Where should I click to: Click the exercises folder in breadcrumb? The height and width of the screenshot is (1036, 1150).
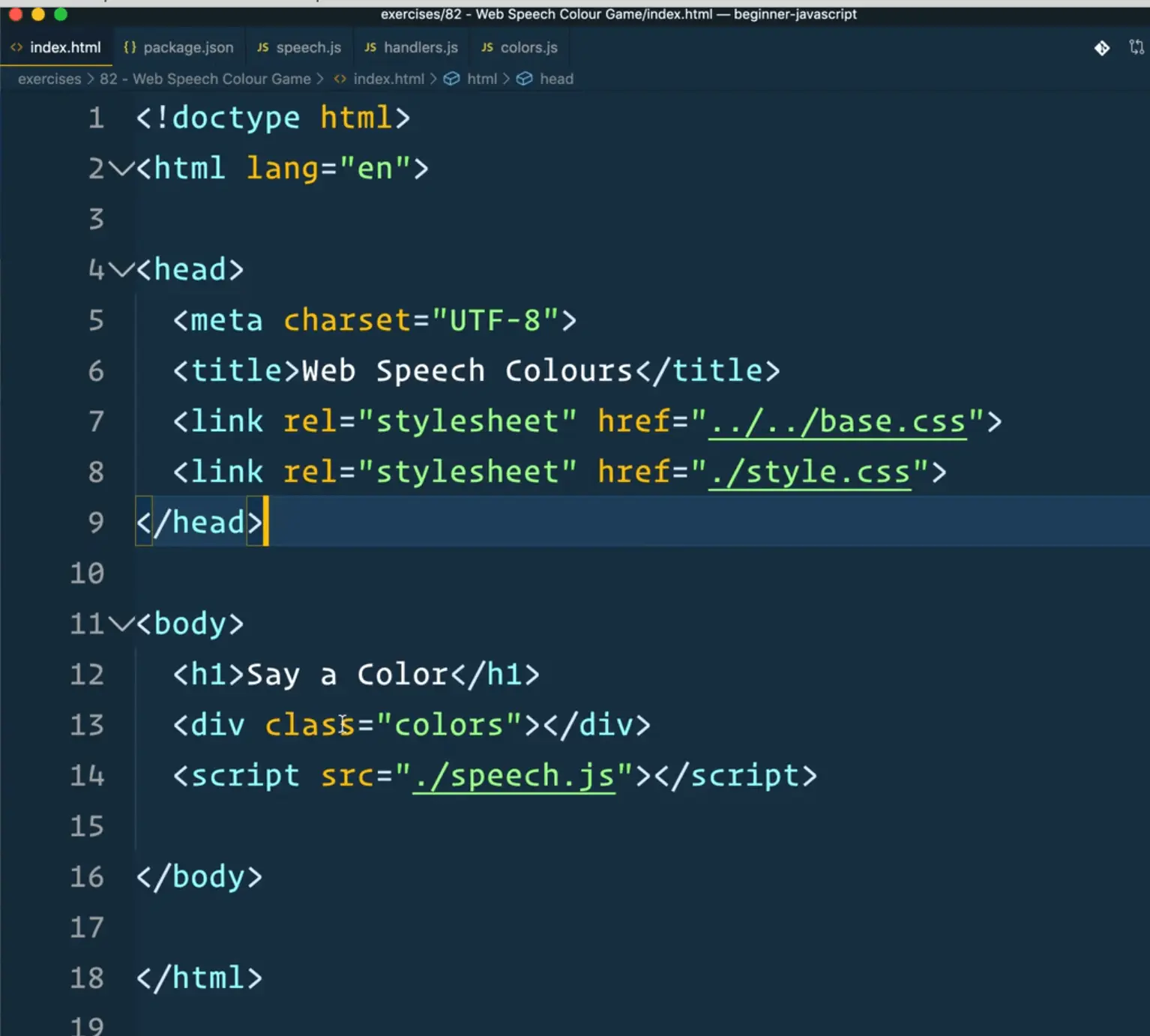pyautogui.click(x=49, y=79)
